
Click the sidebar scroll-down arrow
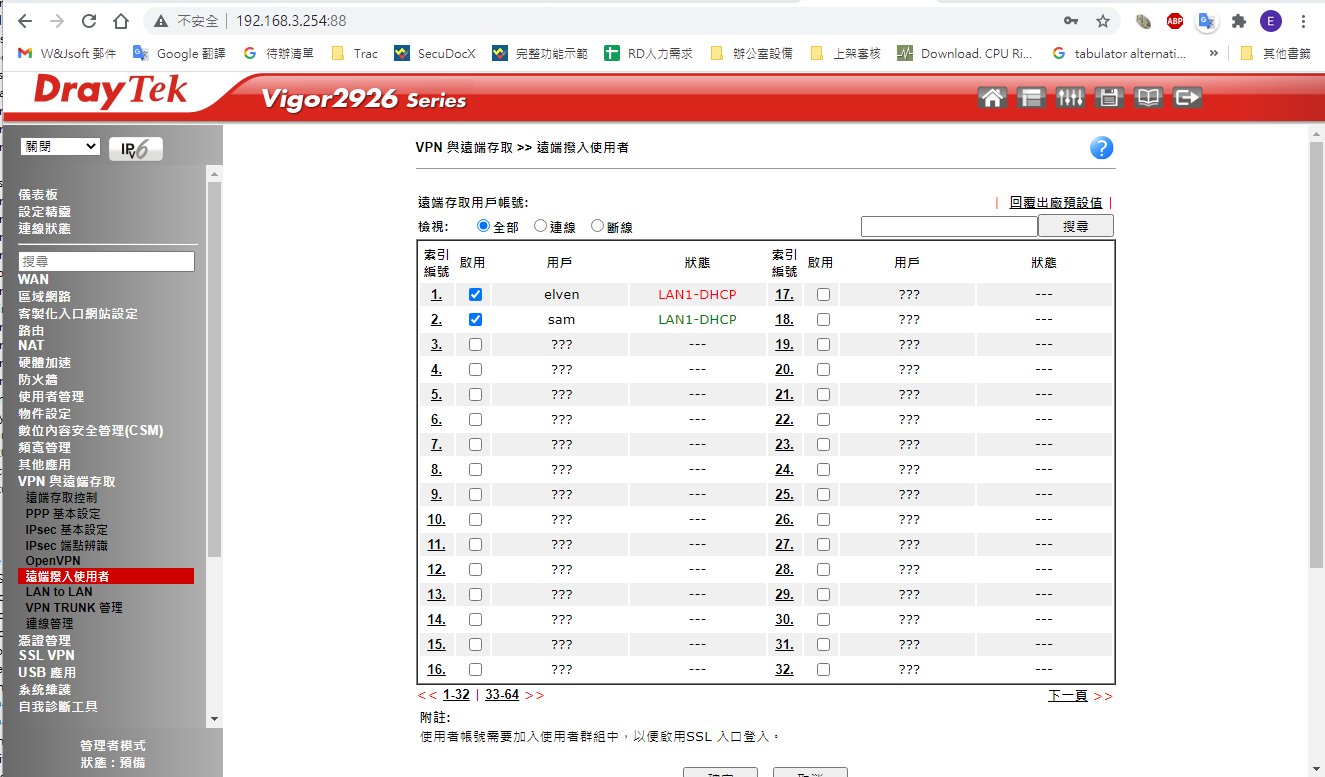tap(215, 719)
